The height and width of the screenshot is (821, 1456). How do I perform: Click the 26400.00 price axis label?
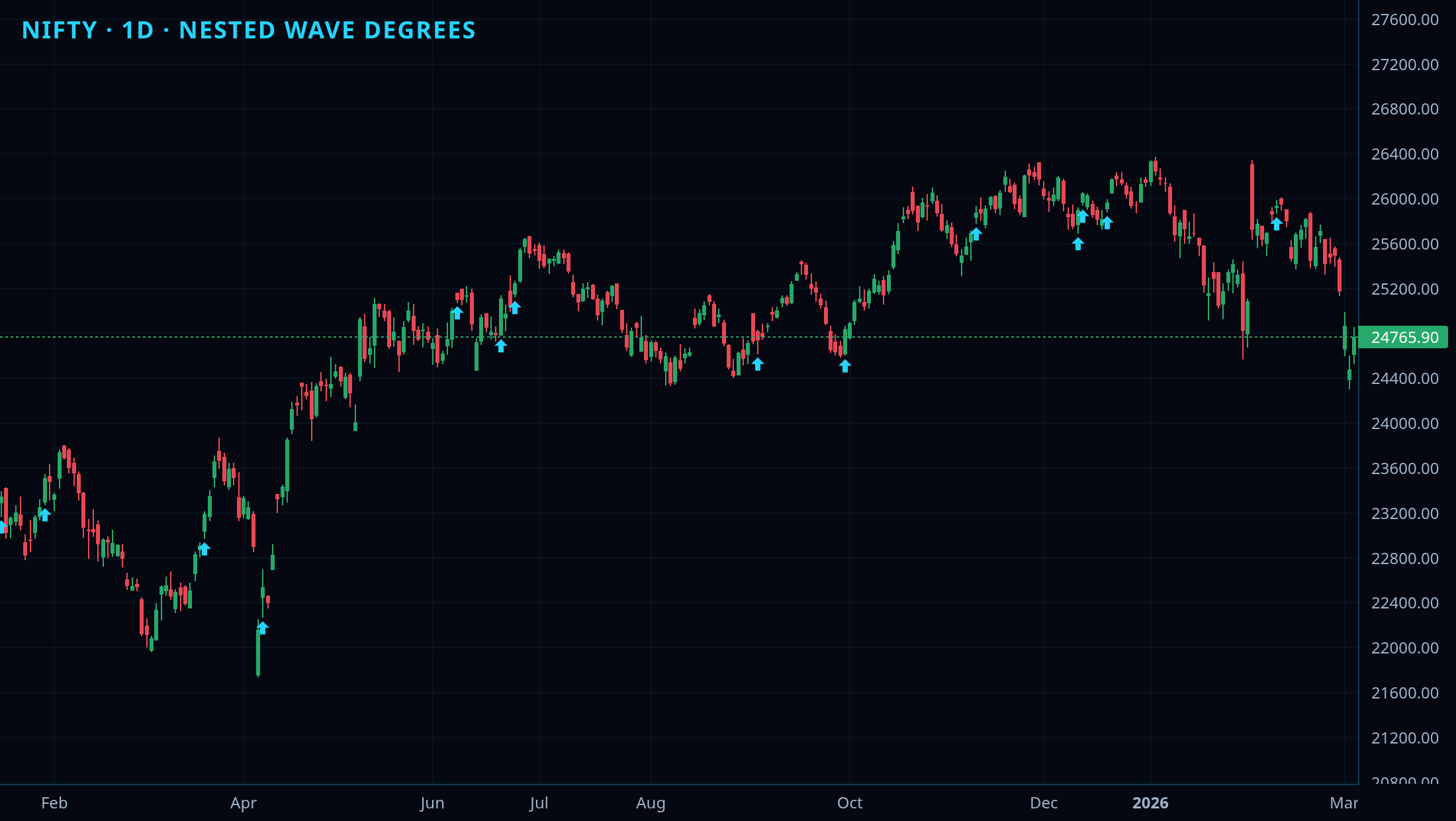pyautogui.click(x=1404, y=154)
